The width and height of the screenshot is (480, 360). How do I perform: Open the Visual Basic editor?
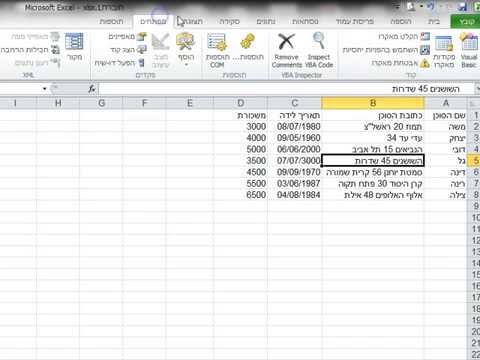pyautogui.click(x=469, y=50)
